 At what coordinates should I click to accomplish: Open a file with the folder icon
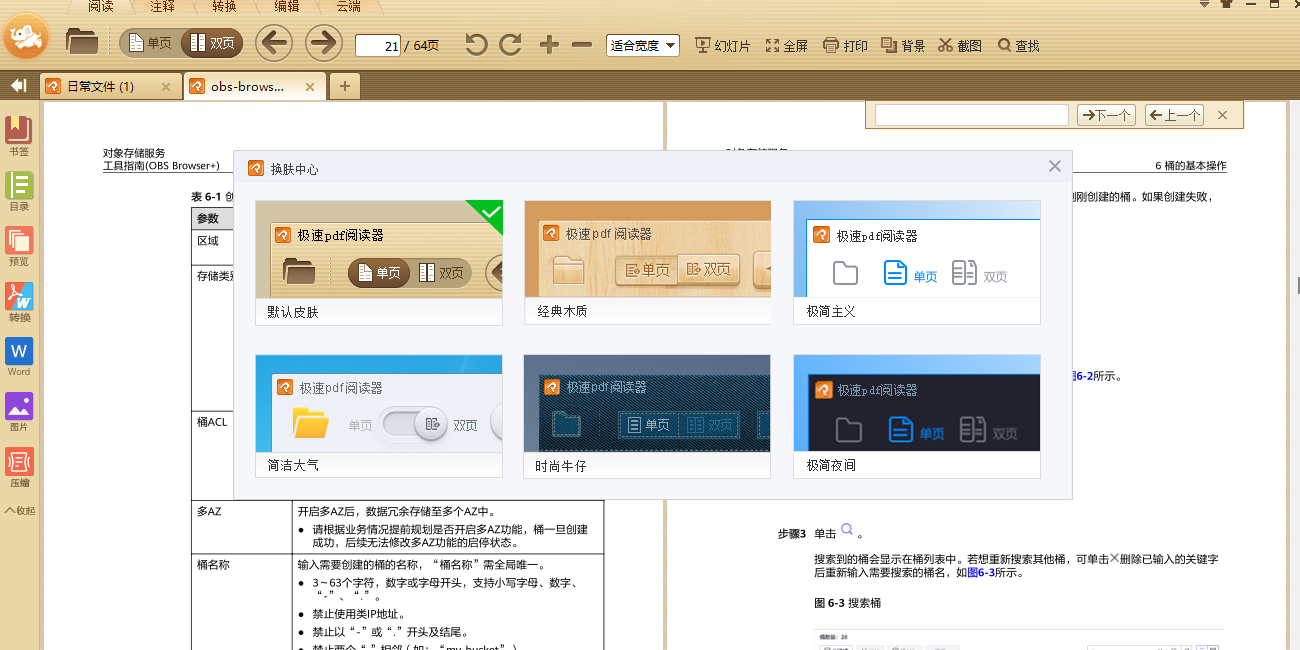pyautogui.click(x=82, y=42)
